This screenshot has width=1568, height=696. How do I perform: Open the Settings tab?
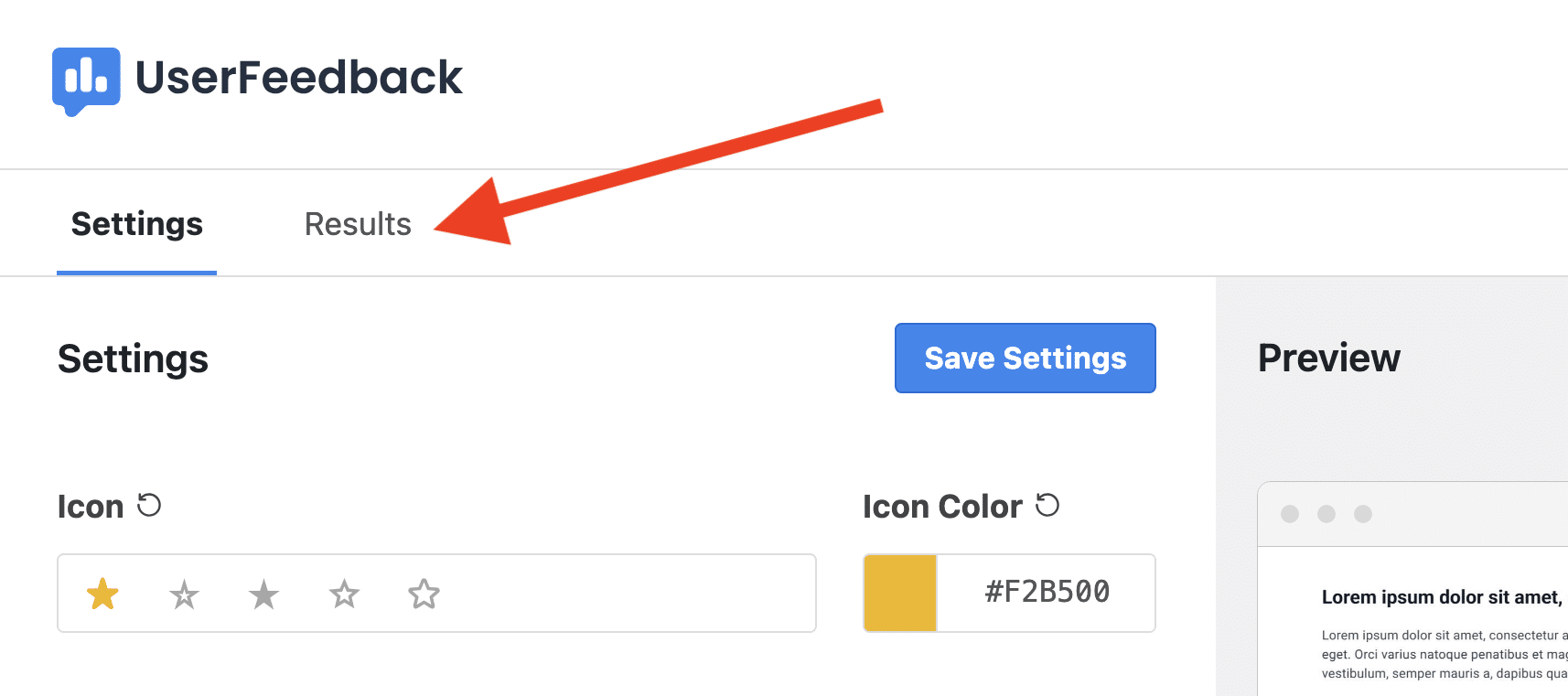pyautogui.click(x=137, y=224)
